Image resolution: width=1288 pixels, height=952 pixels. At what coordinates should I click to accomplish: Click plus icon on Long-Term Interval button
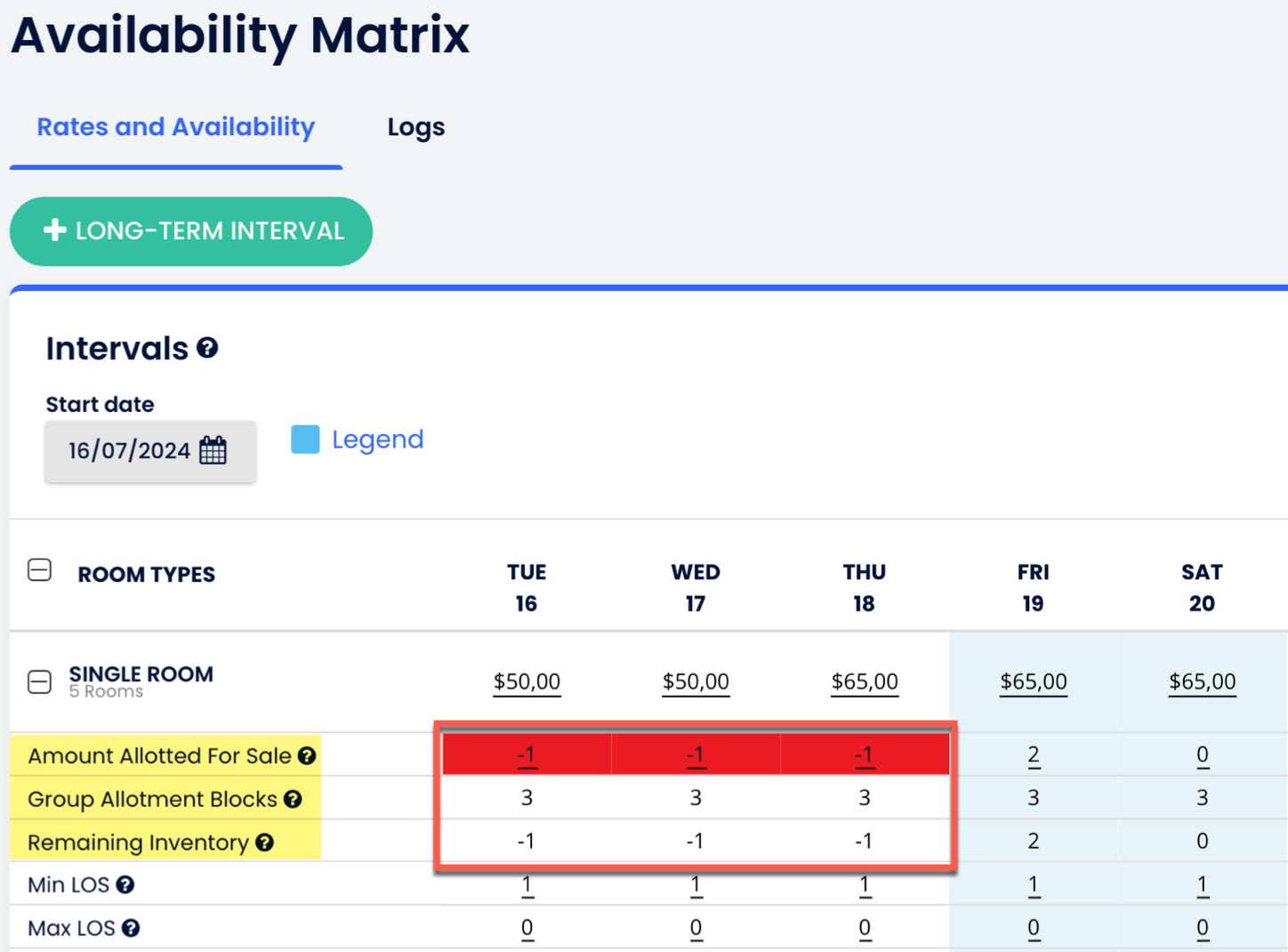click(x=55, y=230)
